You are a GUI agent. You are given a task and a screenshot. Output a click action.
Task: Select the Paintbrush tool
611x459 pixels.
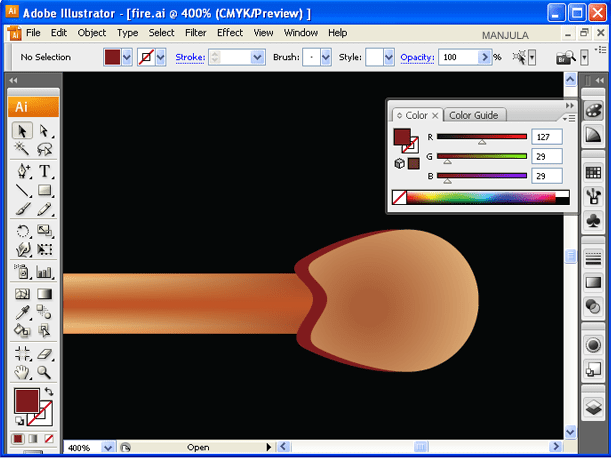[x=22, y=208]
